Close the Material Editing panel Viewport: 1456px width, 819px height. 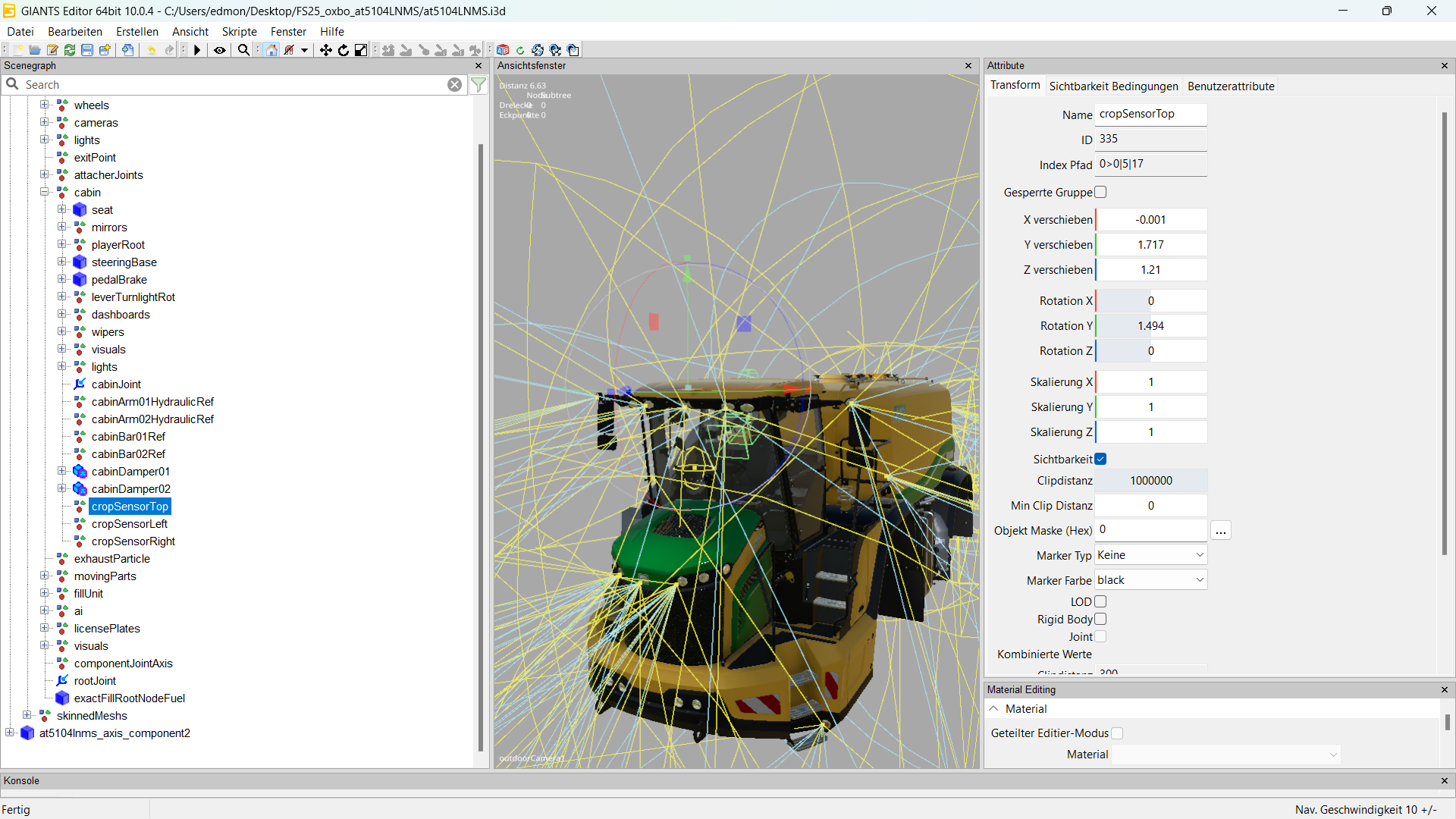pos(1445,689)
